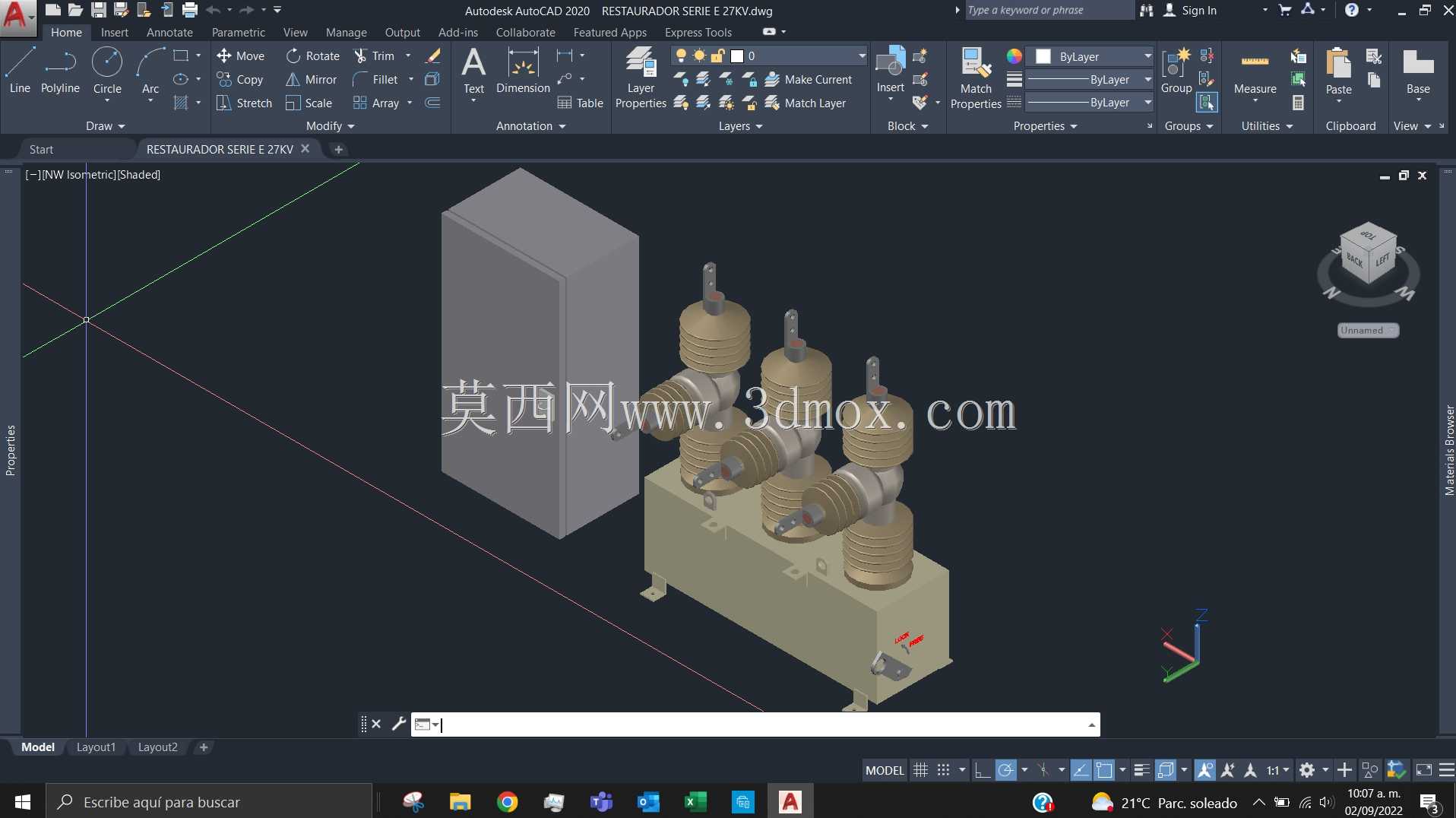This screenshot has height=818, width=1456.
Task: Toggle lineweight display in status bar
Action: pos(1141,770)
